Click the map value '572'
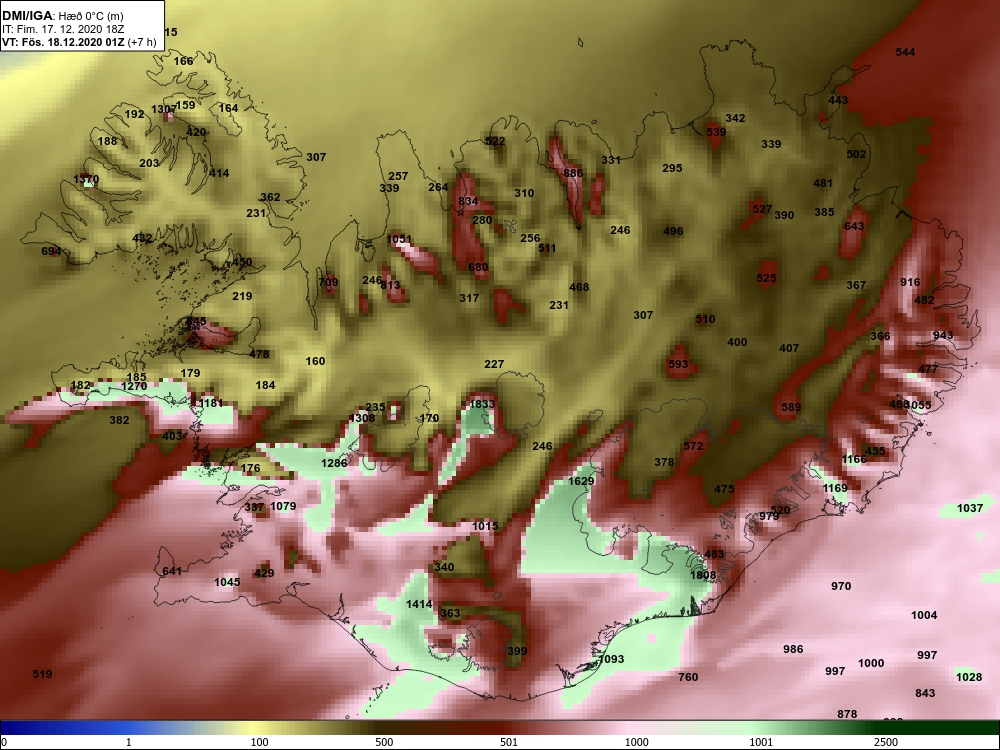This screenshot has height=750, width=1000. [x=693, y=446]
